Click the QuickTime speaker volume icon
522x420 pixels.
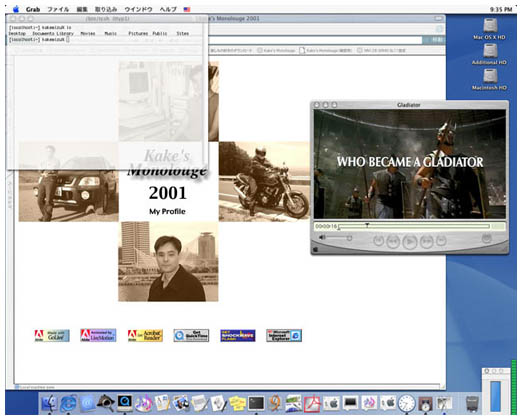[322, 237]
